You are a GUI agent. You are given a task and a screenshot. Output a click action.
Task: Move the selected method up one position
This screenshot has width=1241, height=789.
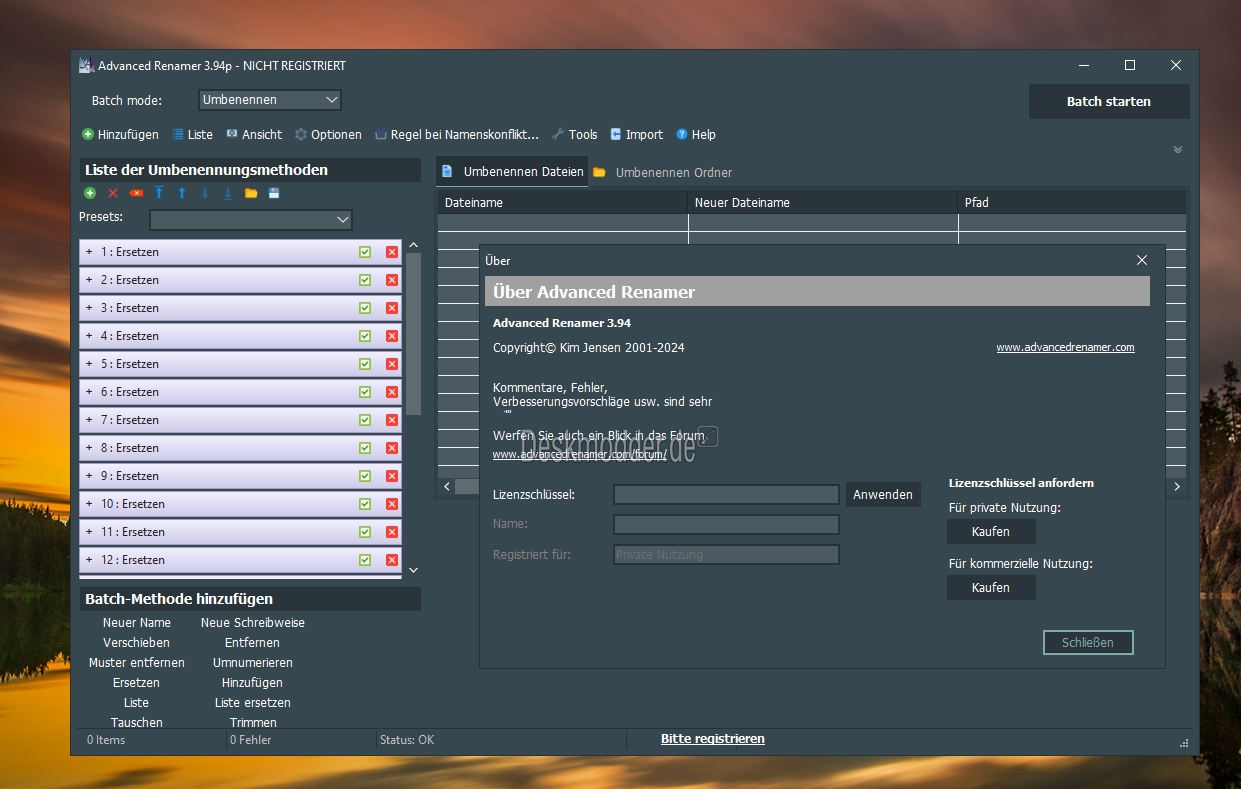click(182, 193)
